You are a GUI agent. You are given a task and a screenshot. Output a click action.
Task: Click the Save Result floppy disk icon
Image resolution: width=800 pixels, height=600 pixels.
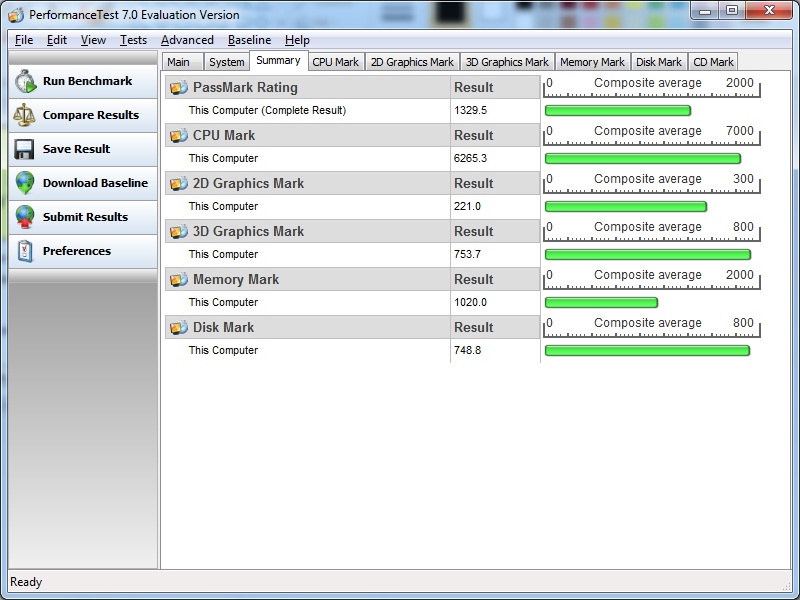[25, 150]
